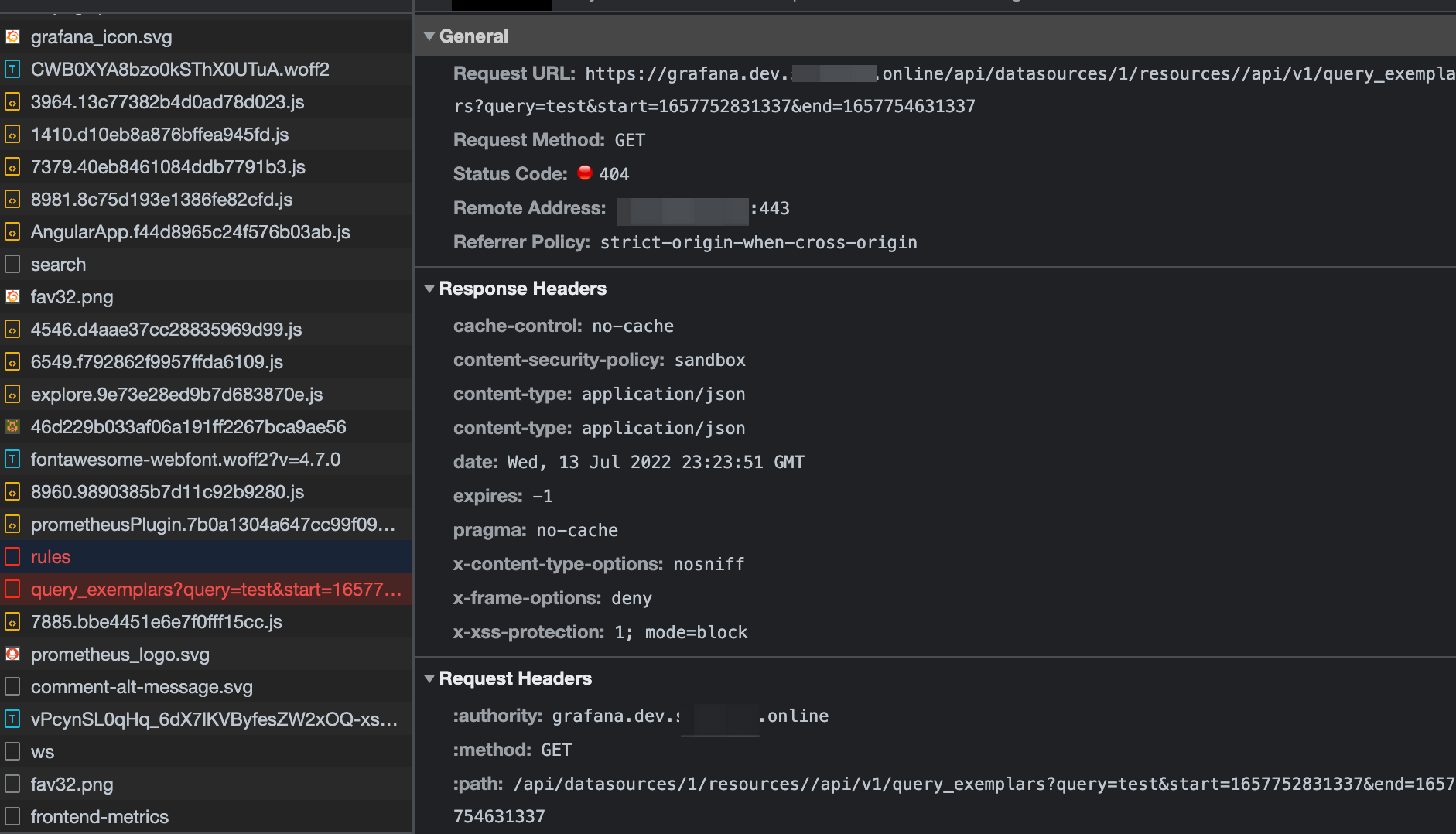Screen dimensions: 1456x834
Task: Collapse the Response Headers section
Action: pyautogui.click(x=430, y=289)
